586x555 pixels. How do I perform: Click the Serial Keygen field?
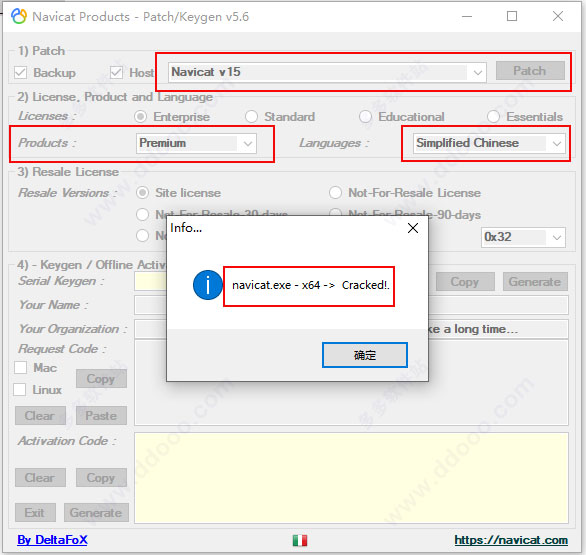coord(150,281)
